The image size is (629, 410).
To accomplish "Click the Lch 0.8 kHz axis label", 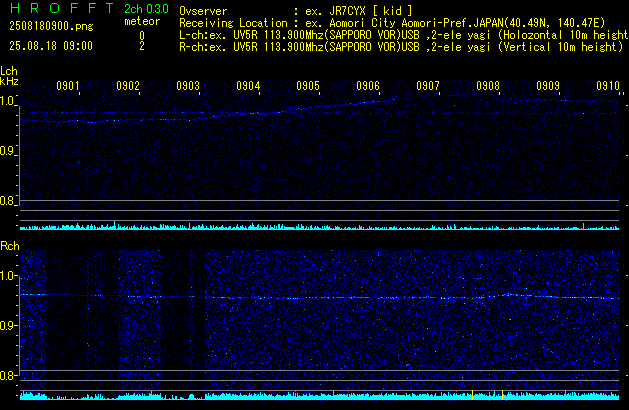I will click(x=7, y=201).
